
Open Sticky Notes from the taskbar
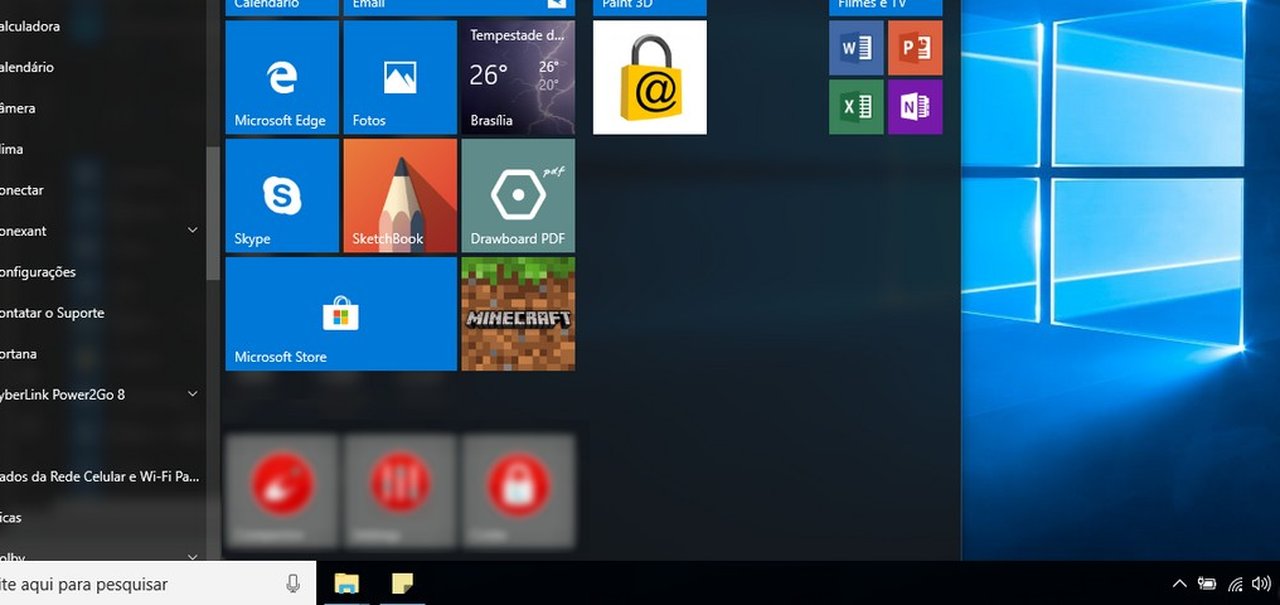pos(403,584)
